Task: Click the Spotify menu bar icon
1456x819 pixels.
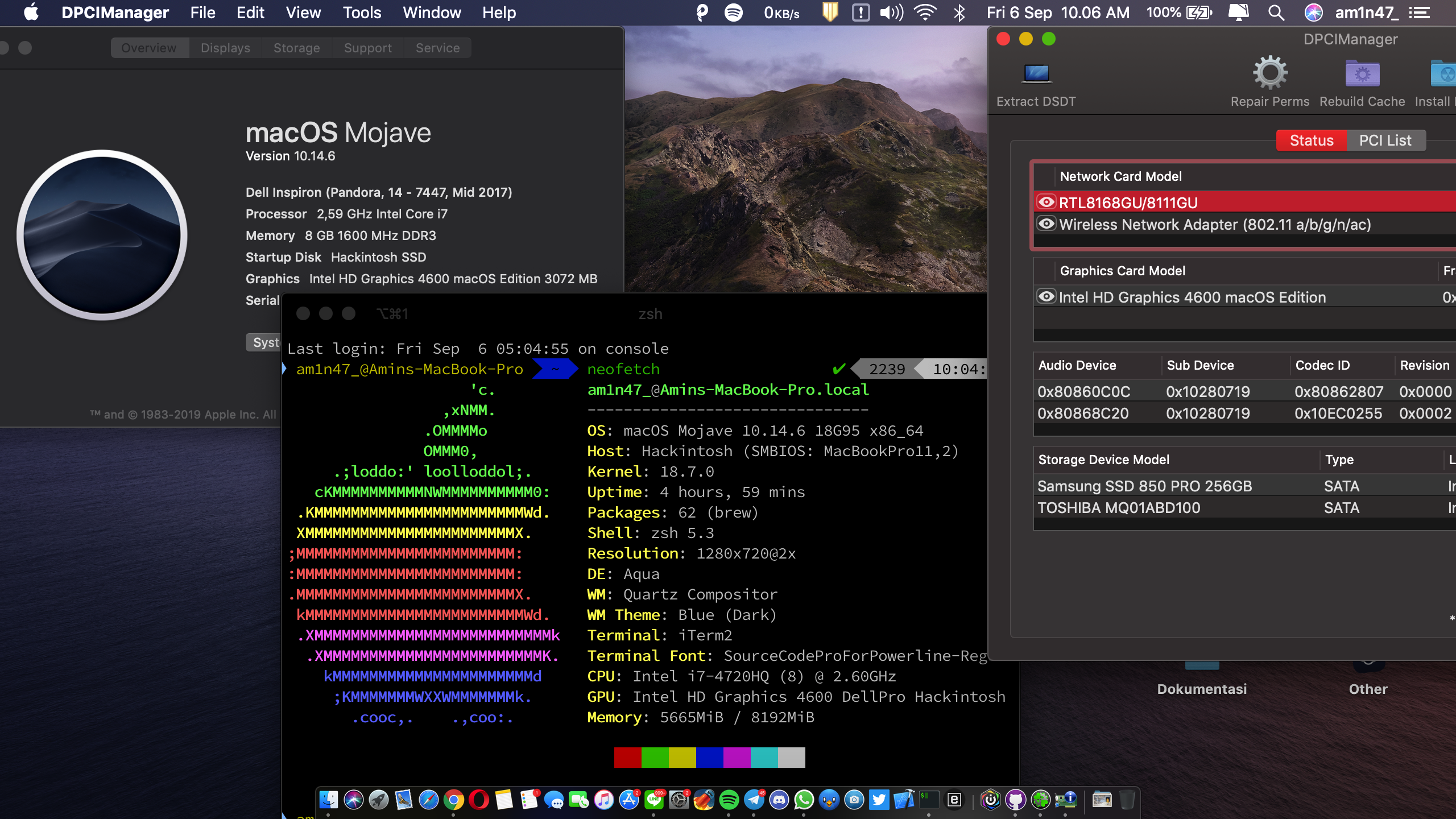Action: (734, 13)
